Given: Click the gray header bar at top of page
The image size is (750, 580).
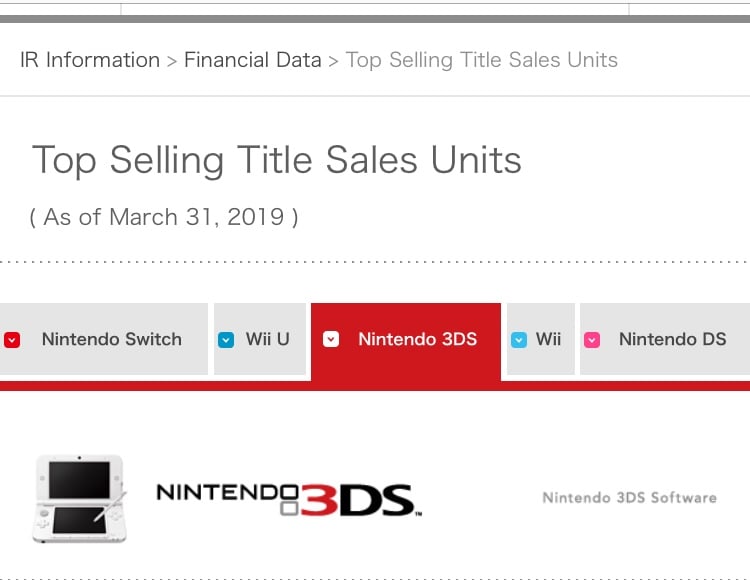Looking at the screenshot, I should (x=375, y=19).
